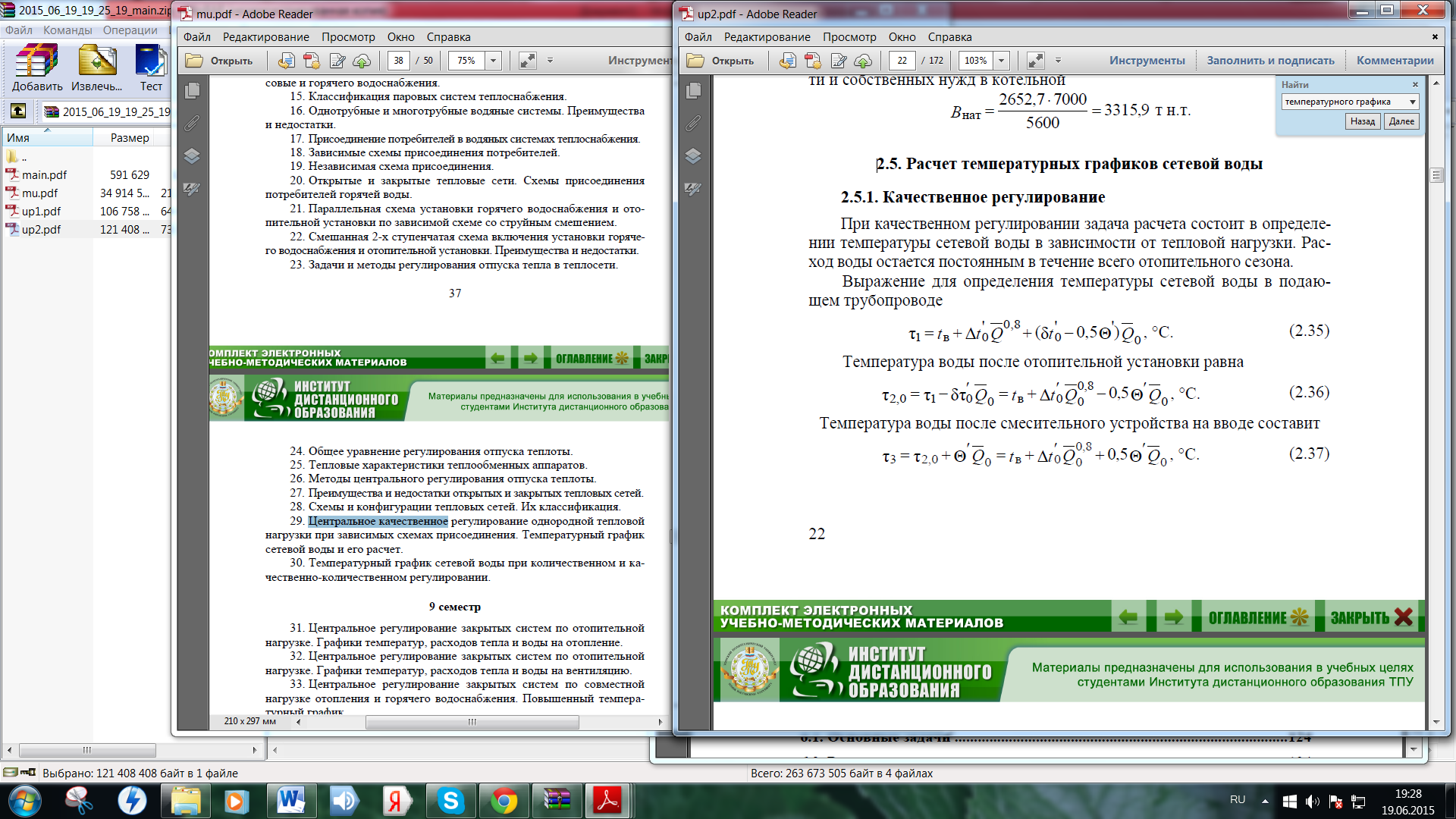
Task: Open the page thumbnails panel in up2.pdf
Action: [x=693, y=91]
